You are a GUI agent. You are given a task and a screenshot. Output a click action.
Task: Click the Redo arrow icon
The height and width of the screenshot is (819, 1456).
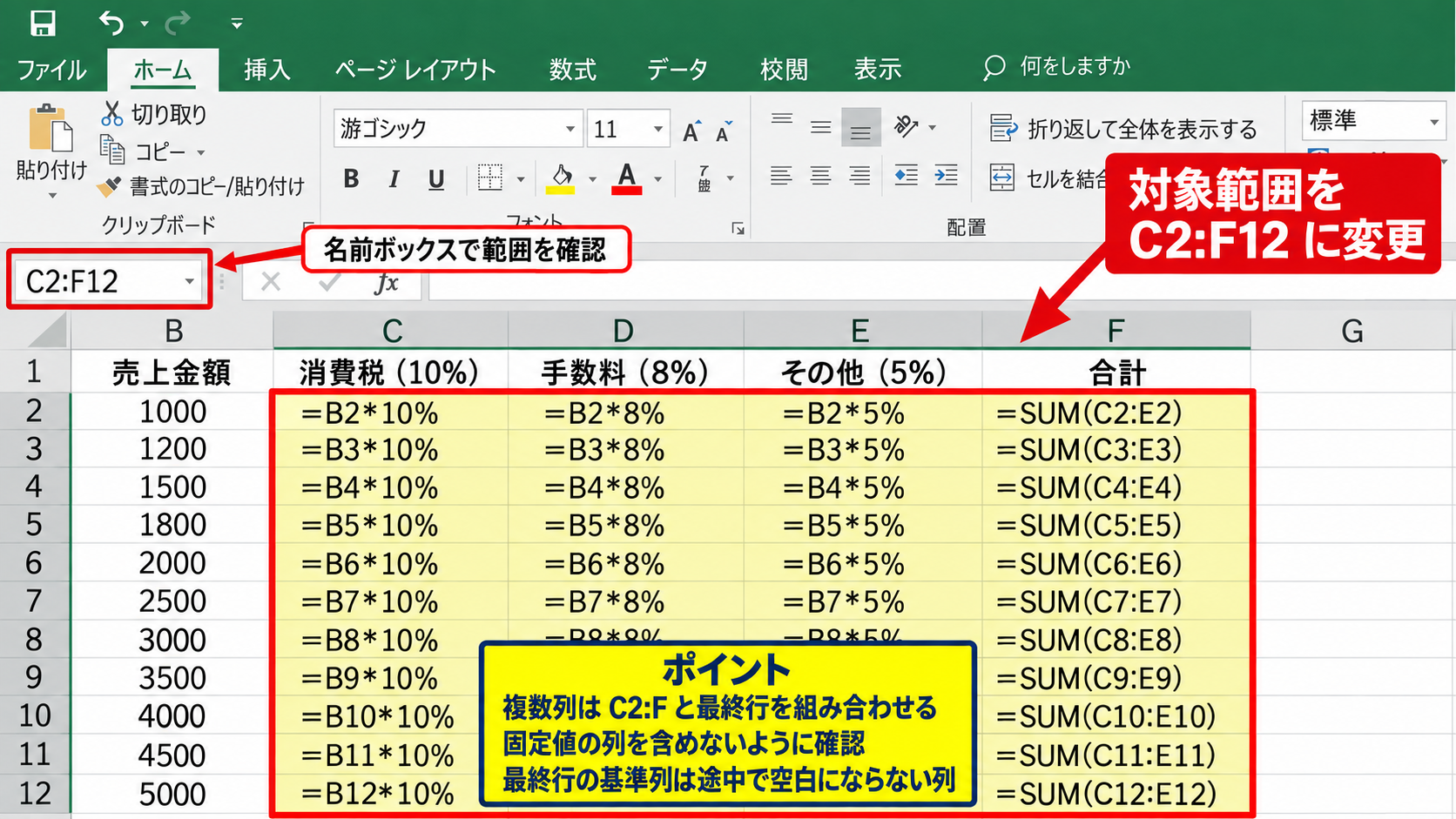[x=178, y=23]
